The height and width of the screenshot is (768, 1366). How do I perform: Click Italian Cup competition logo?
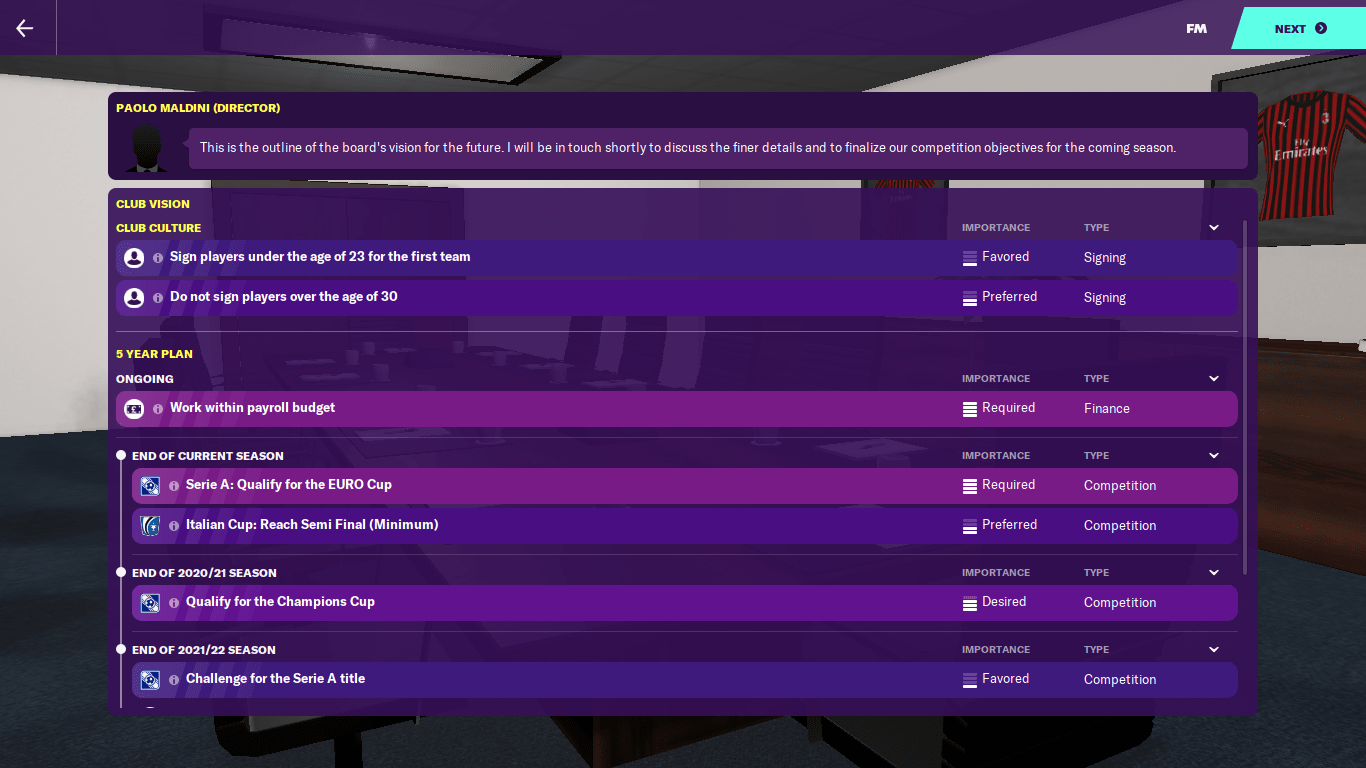click(150, 525)
